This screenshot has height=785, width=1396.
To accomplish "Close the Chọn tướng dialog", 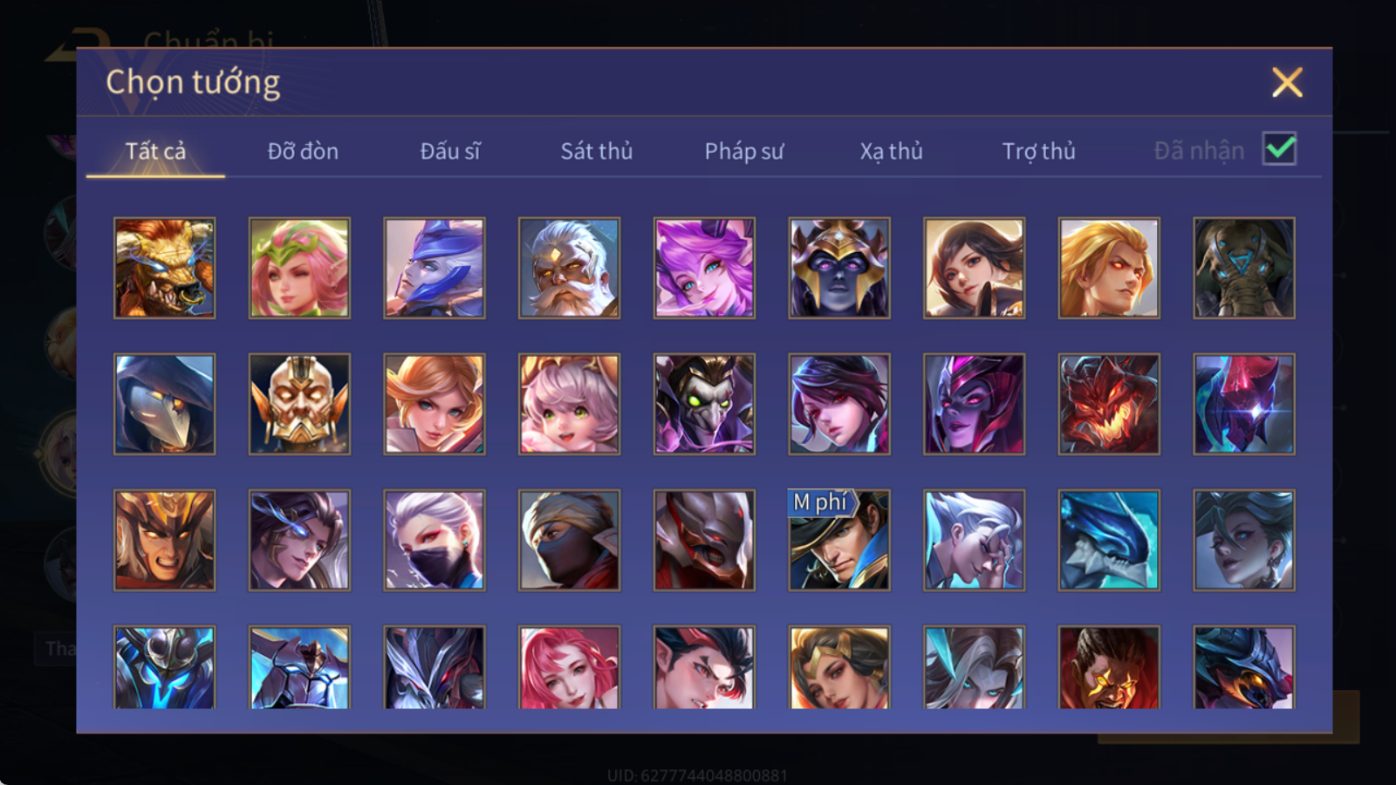I will (x=1287, y=82).
